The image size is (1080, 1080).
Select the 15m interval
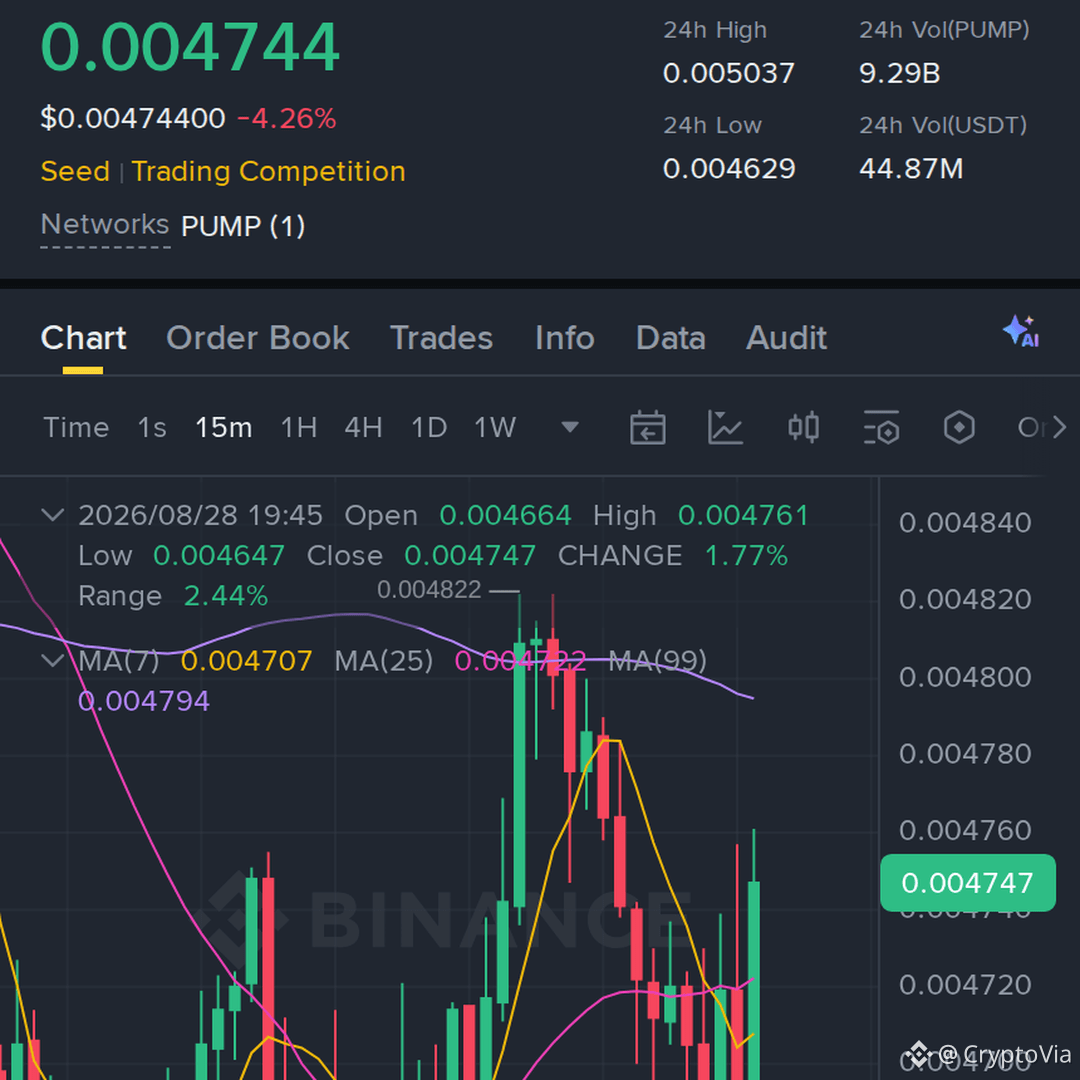click(224, 428)
